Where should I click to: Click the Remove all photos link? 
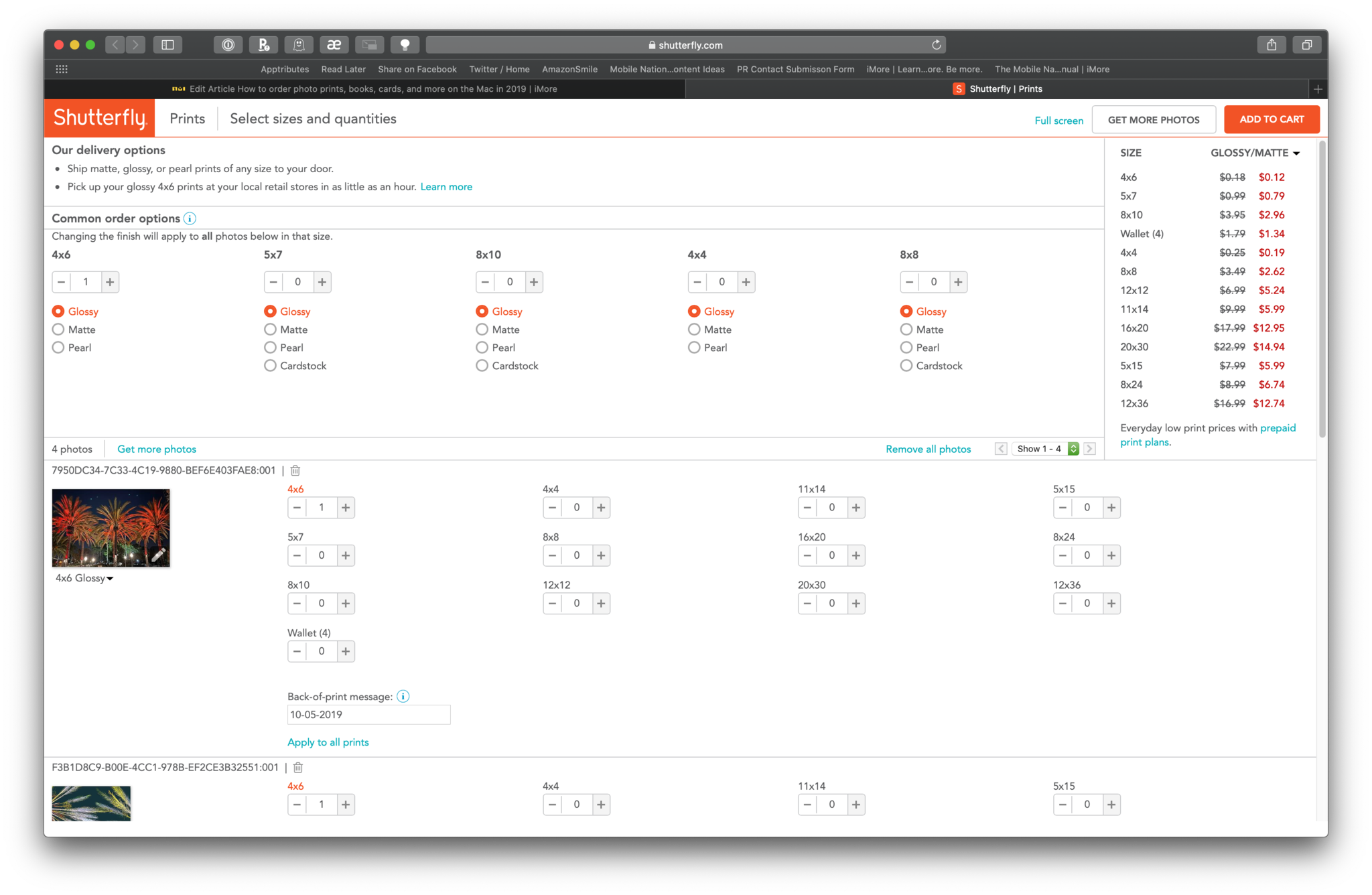click(x=928, y=449)
